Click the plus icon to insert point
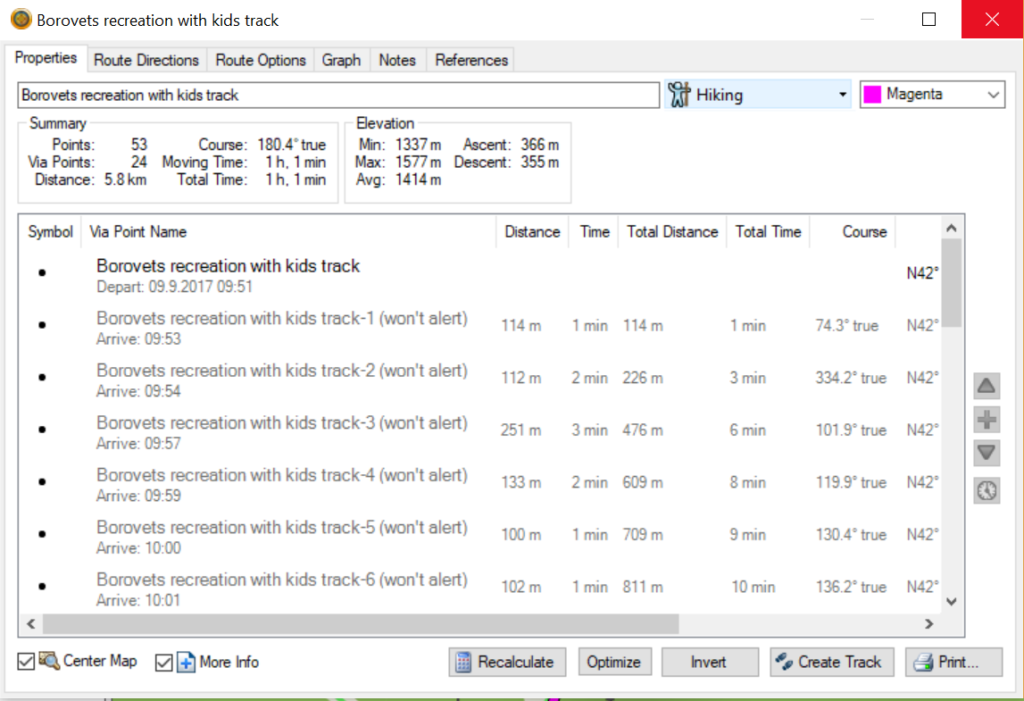 pyautogui.click(x=986, y=420)
